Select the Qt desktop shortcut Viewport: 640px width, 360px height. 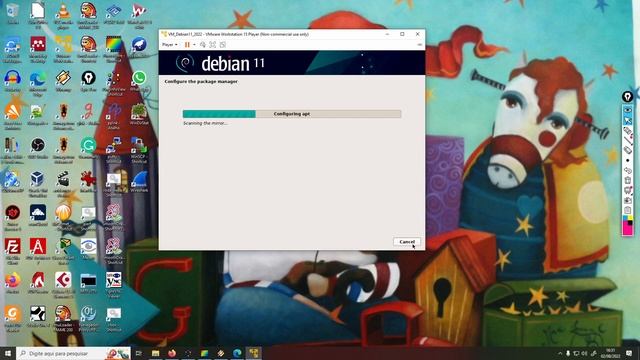coord(88,318)
